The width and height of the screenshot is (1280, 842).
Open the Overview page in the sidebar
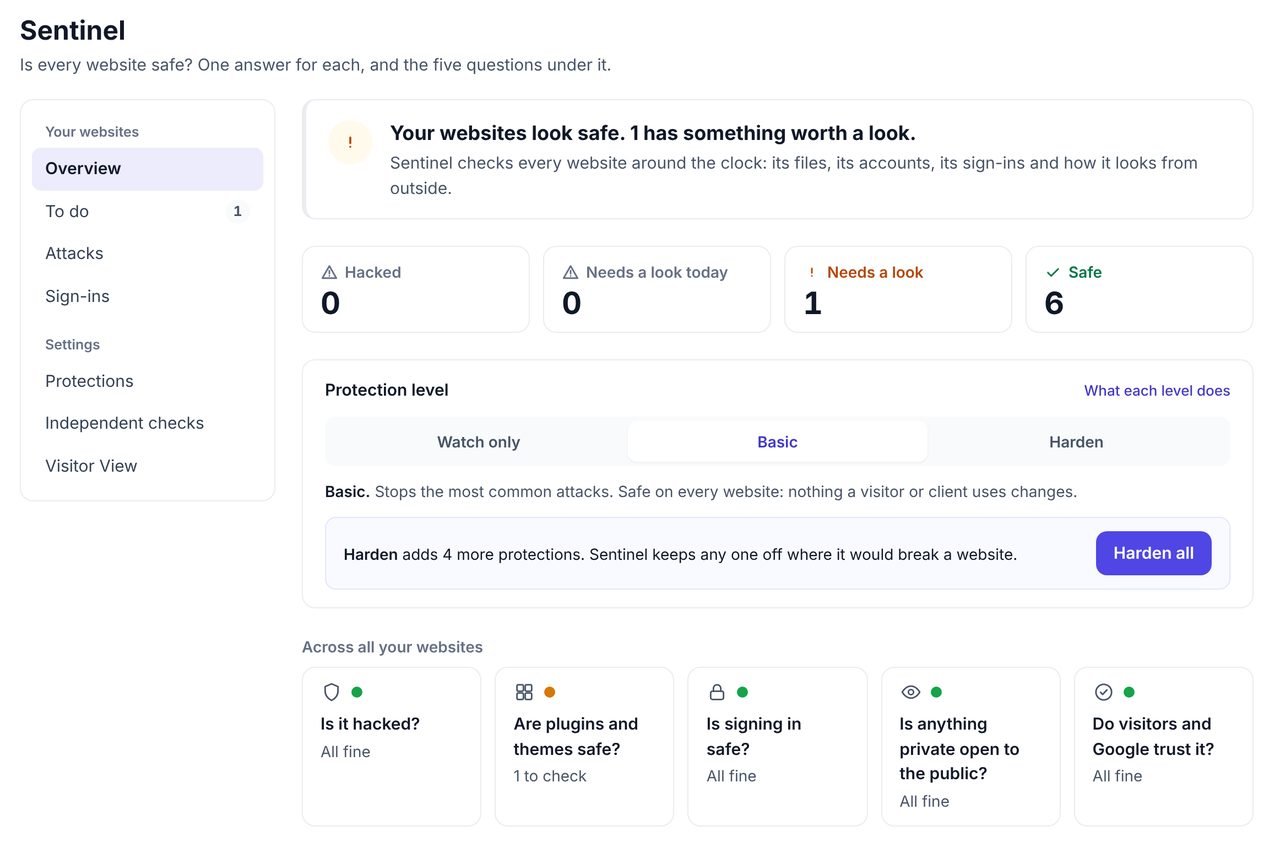[148, 169]
